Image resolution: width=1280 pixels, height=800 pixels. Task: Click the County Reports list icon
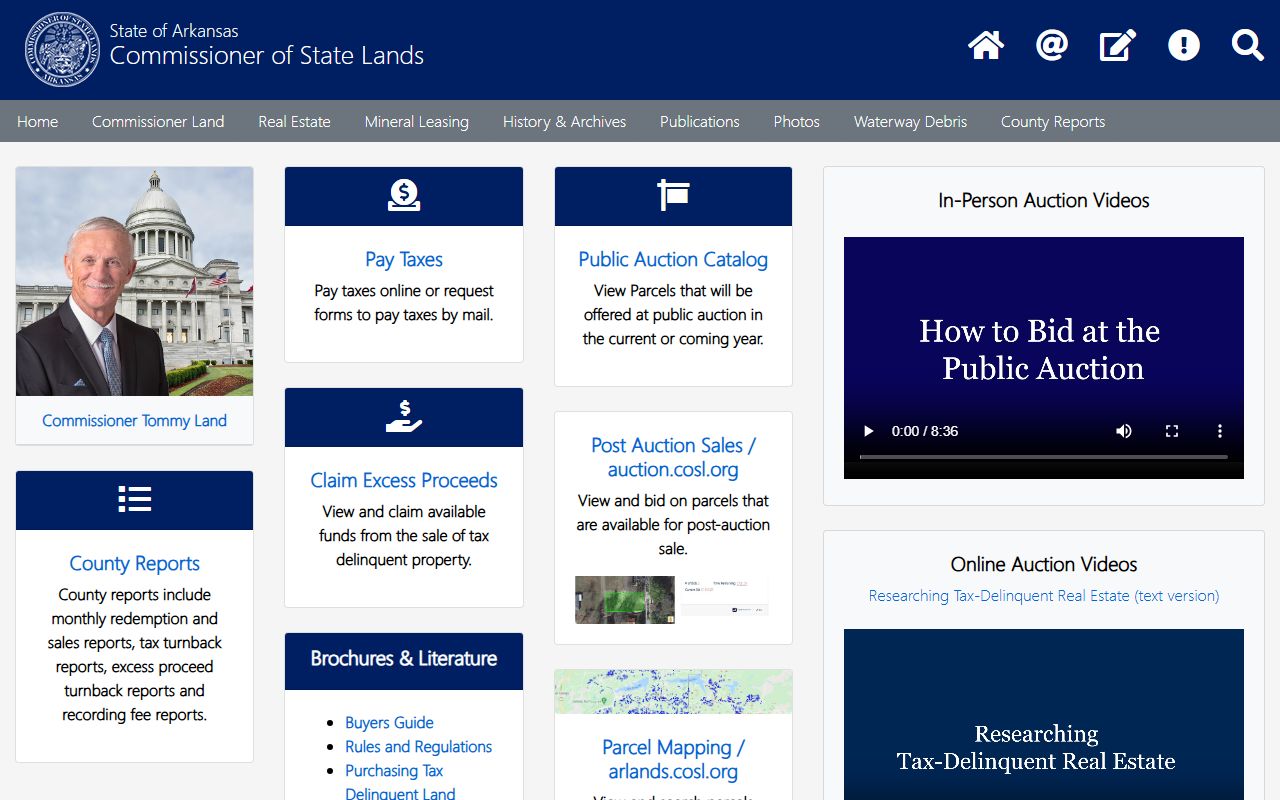[135, 499]
